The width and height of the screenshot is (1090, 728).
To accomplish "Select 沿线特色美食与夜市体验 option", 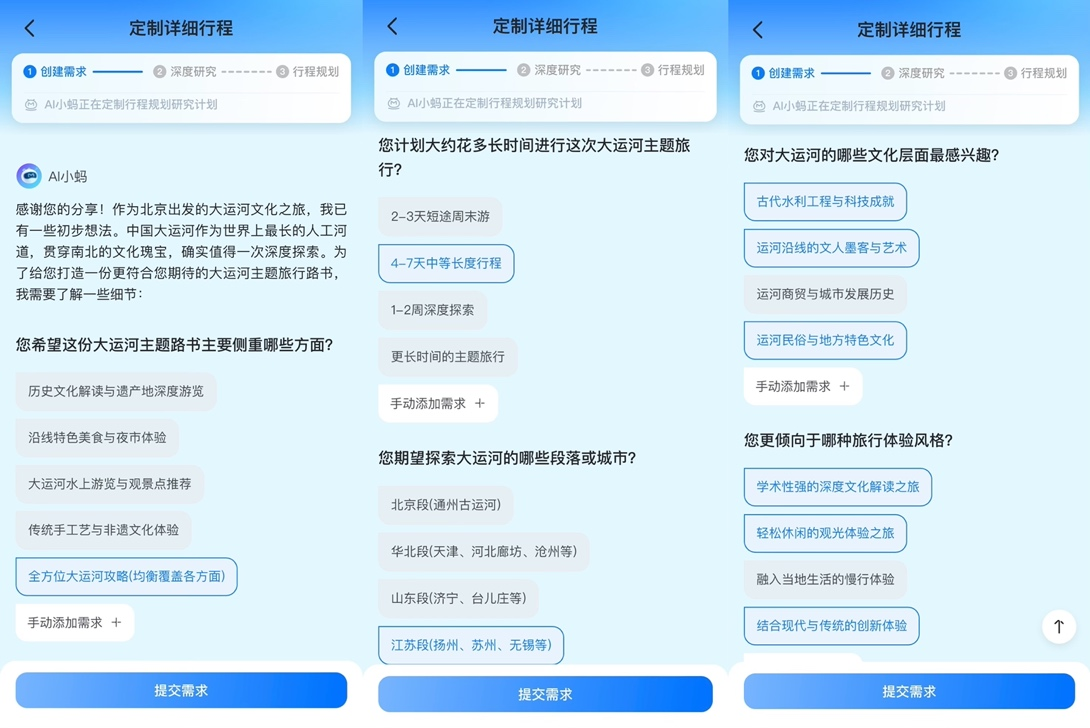I will point(97,437).
